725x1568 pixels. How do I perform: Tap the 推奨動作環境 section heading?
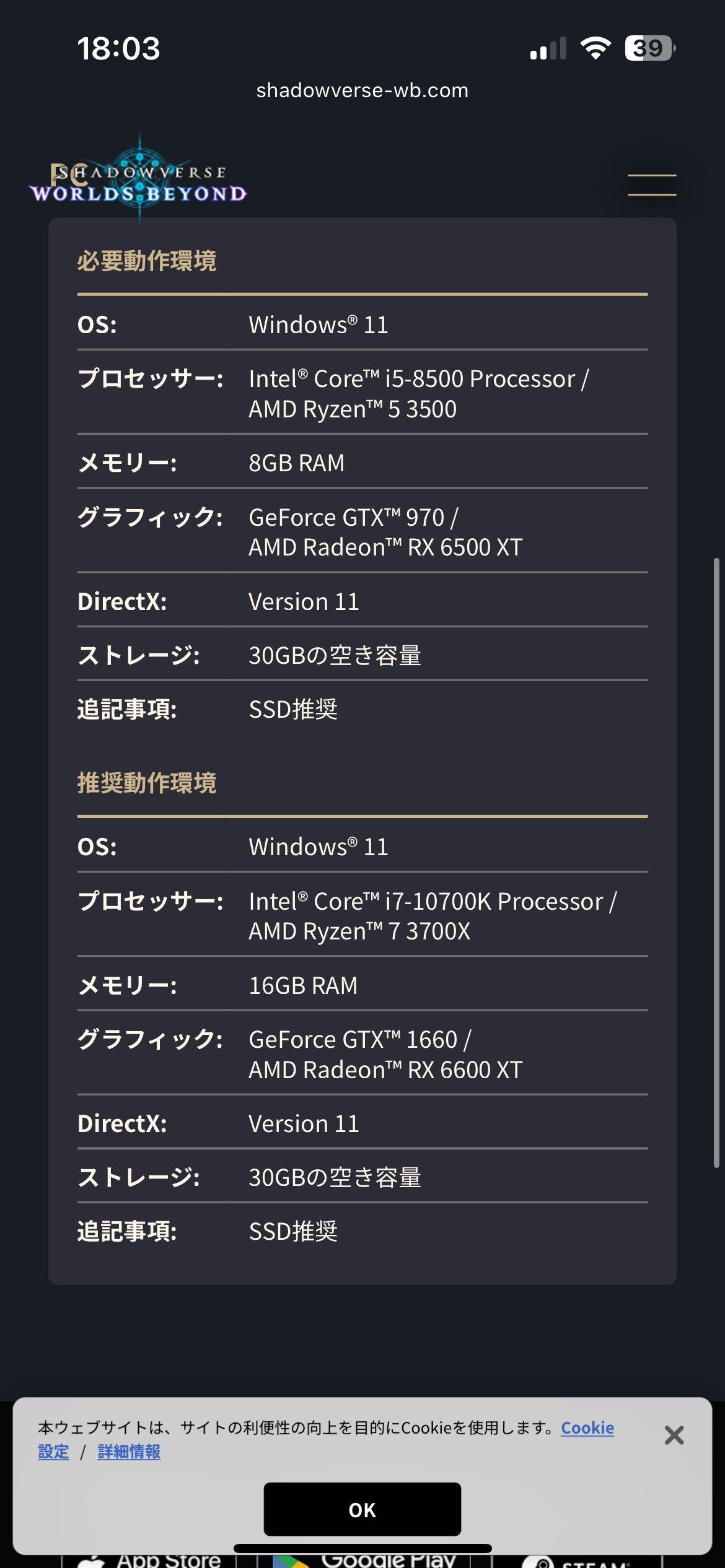[x=147, y=783]
